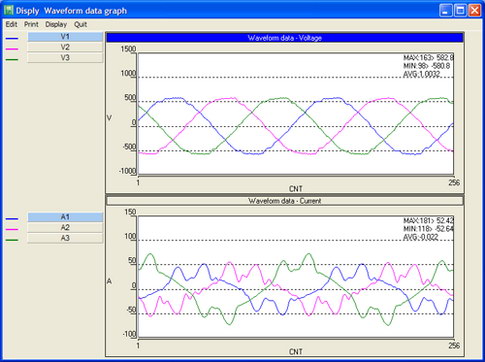This screenshot has width=485, height=362.
Task: Toggle the A2 current channel button
Action: [x=65, y=228]
